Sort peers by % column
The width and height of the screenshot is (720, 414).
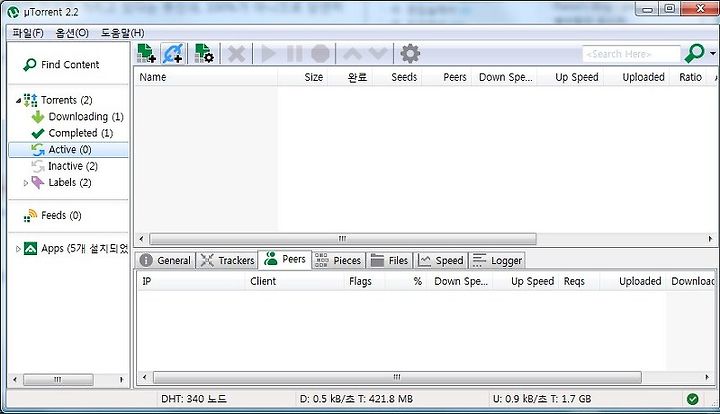pos(406,281)
